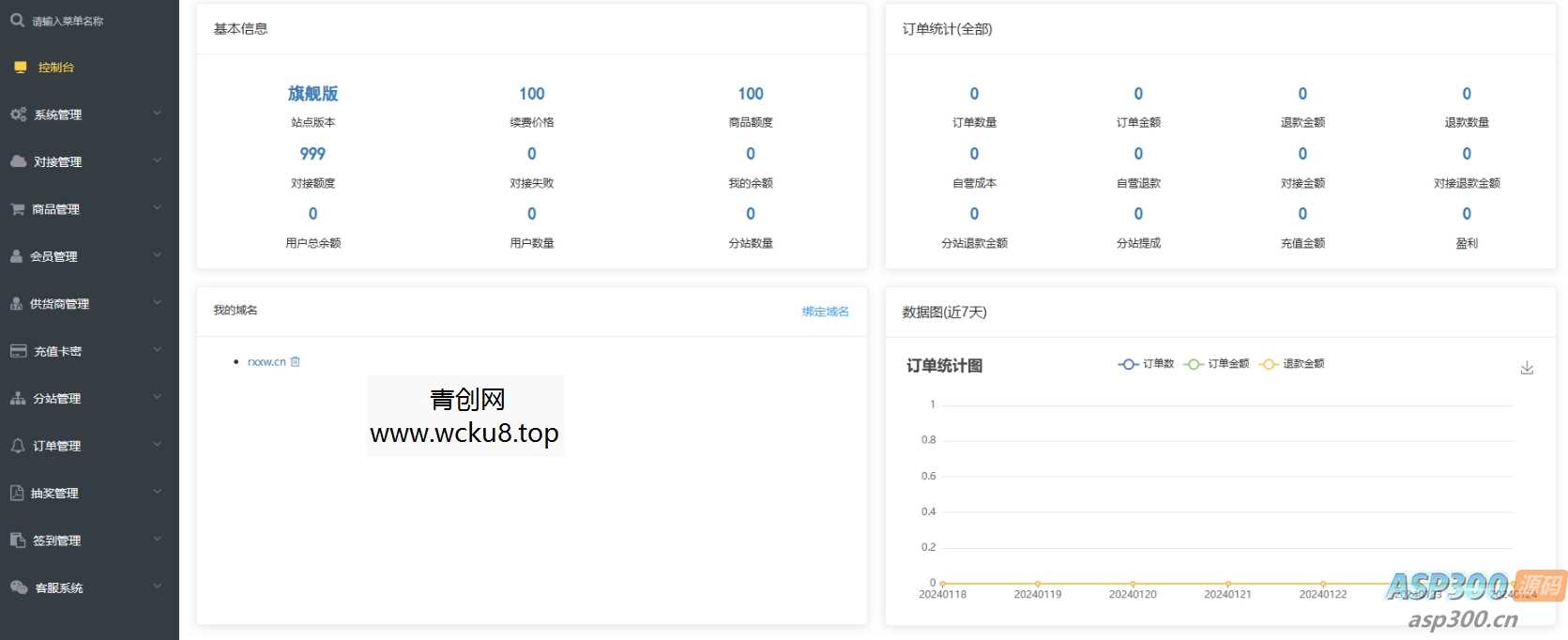
Task: Click the 充值金额 label
Action: click(1302, 243)
